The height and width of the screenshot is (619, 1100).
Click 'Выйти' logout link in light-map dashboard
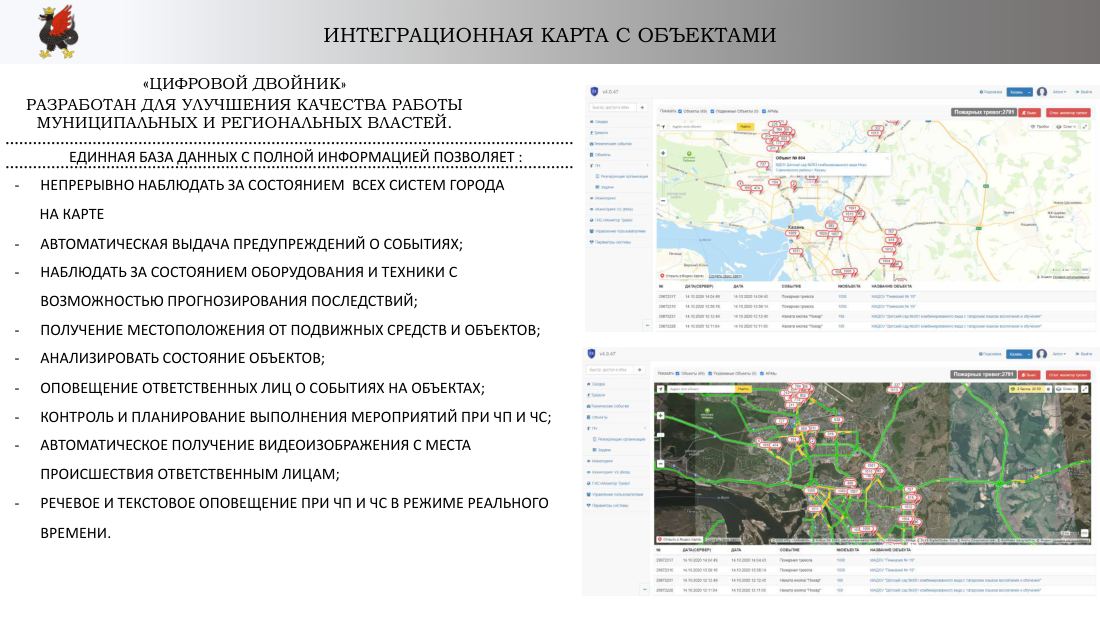pos(1085,92)
